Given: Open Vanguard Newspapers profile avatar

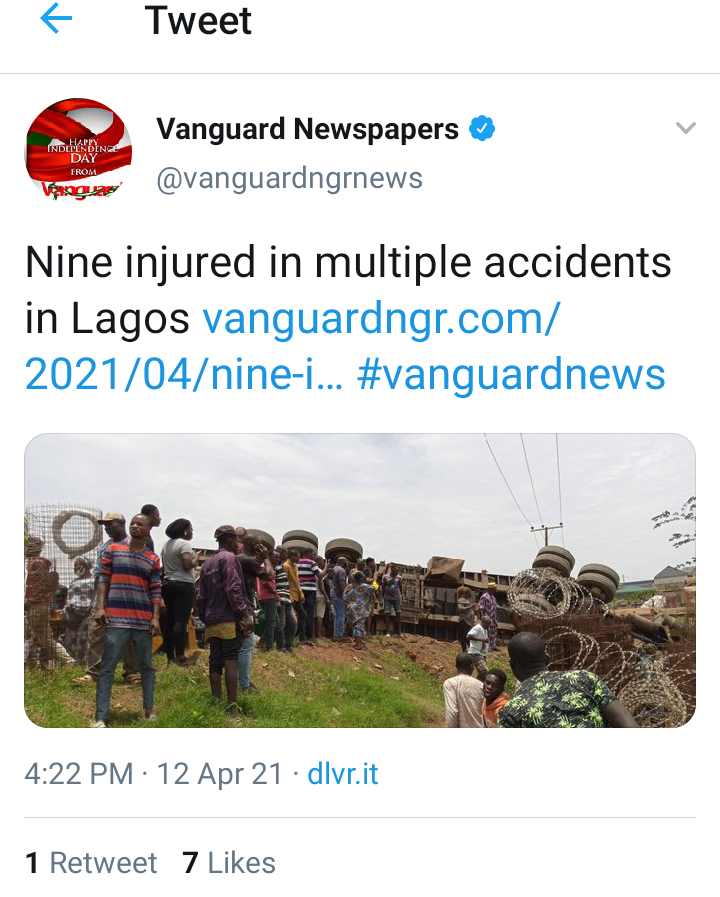Looking at the screenshot, I should 78,150.
